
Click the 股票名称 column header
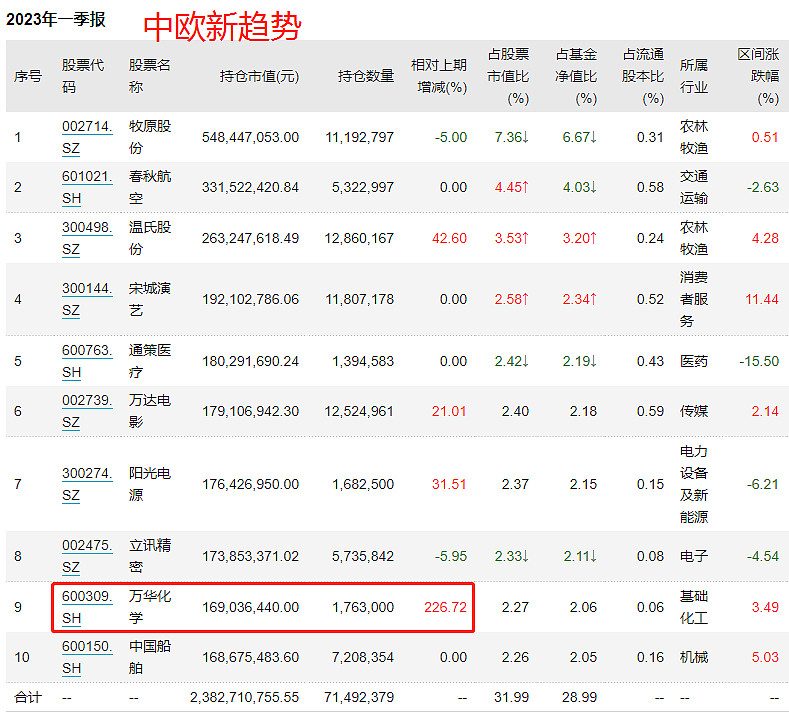pyautogui.click(x=149, y=76)
